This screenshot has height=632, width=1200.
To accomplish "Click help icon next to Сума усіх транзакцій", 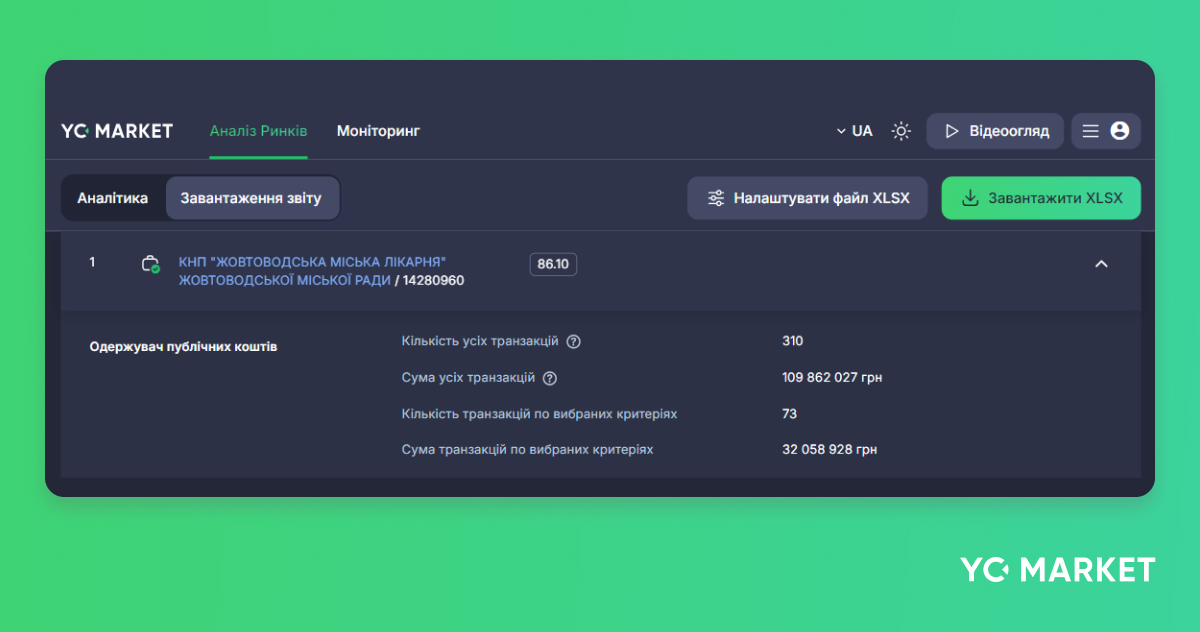I will click(549, 378).
